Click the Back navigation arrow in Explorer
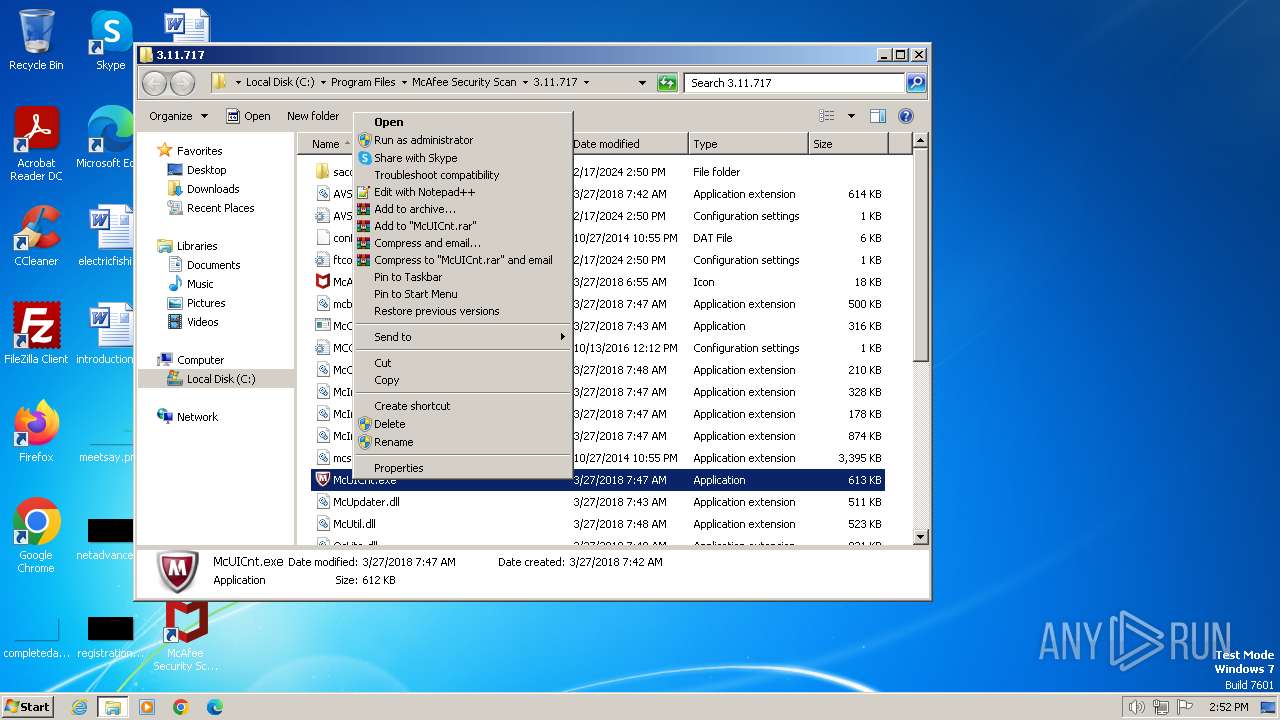This screenshot has width=1280, height=720. [154, 83]
